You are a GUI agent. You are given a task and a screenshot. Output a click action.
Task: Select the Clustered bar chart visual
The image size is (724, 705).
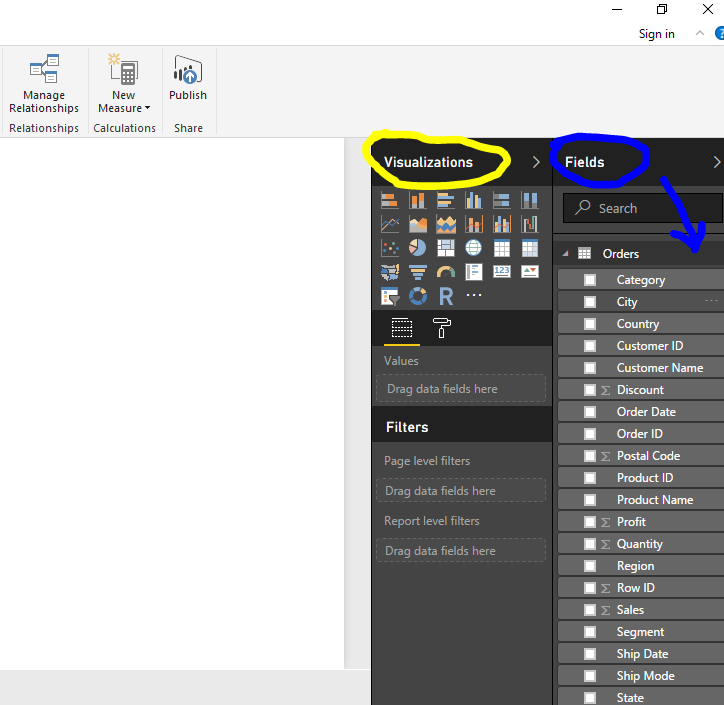pyautogui.click(x=446, y=201)
